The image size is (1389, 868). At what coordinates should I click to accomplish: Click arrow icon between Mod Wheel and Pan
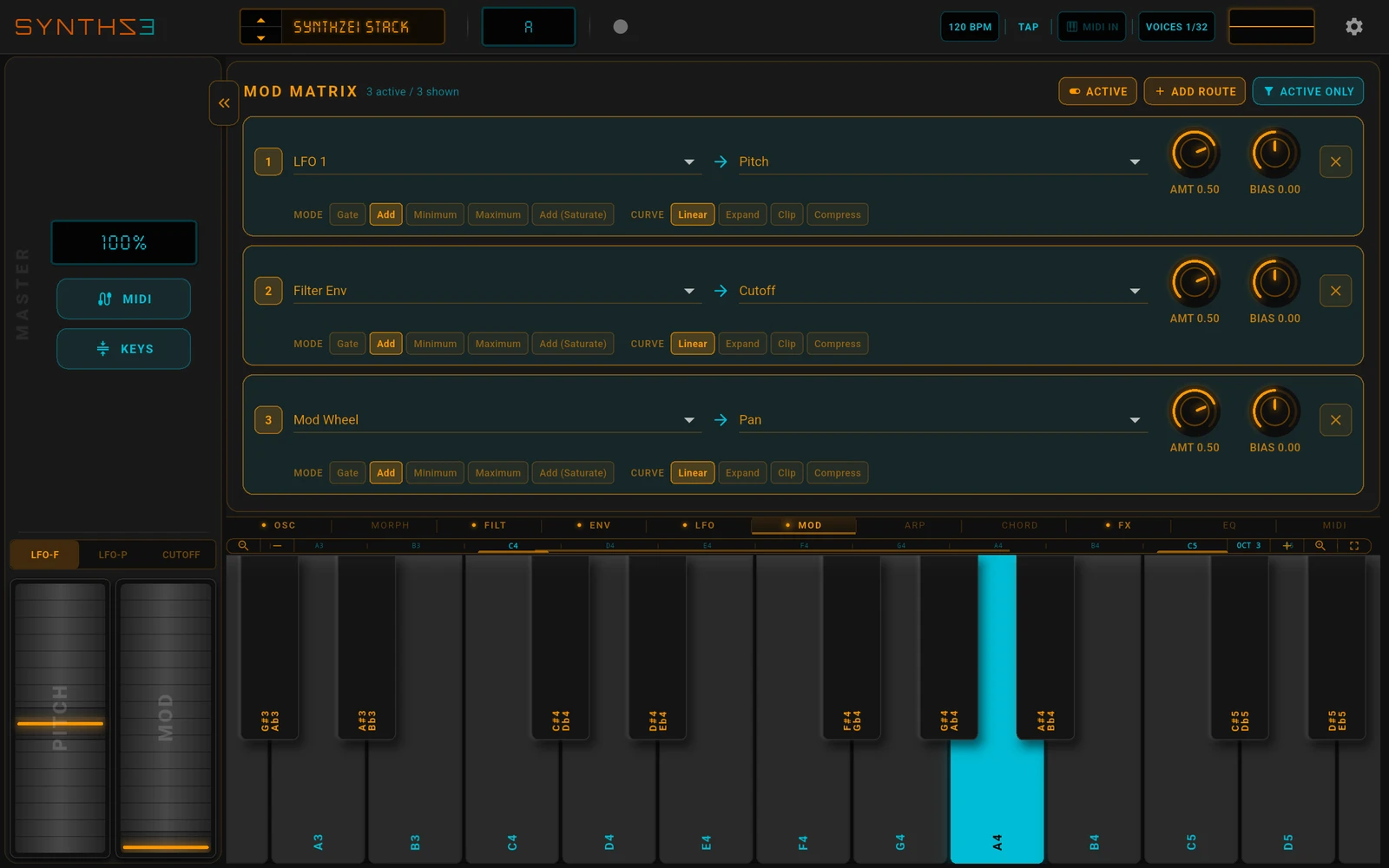[x=721, y=420]
